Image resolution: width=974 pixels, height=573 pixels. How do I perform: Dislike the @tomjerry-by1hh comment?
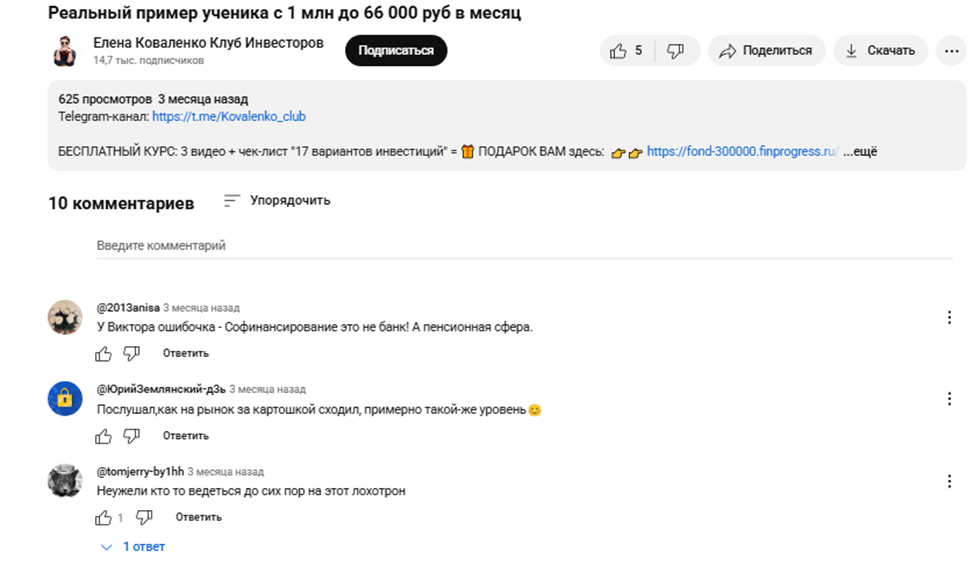tap(144, 517)
